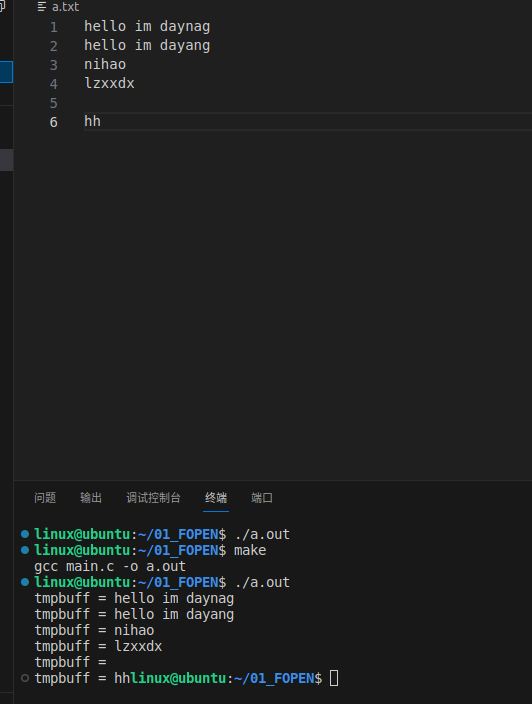This screenshot has height=704, width=532.
Task: Open the 问题 panel tab
Action: [45, 497]
